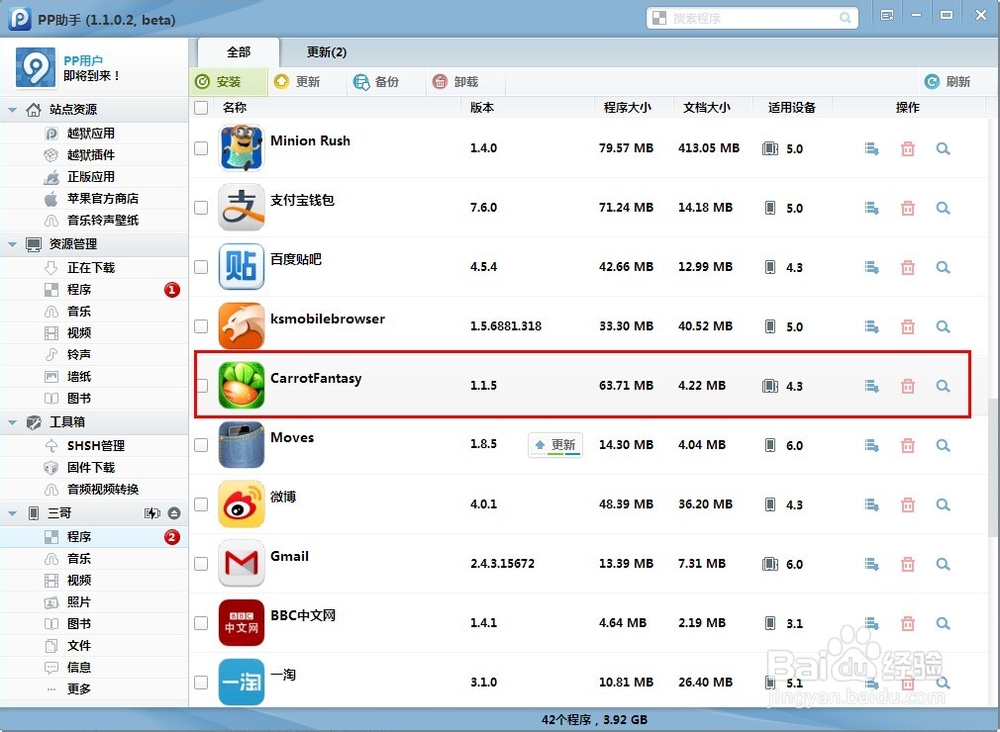Collapse the 站点资源 section
Image resolution: width=1000 pixels, height=732 pixels.
coord(12,110)
